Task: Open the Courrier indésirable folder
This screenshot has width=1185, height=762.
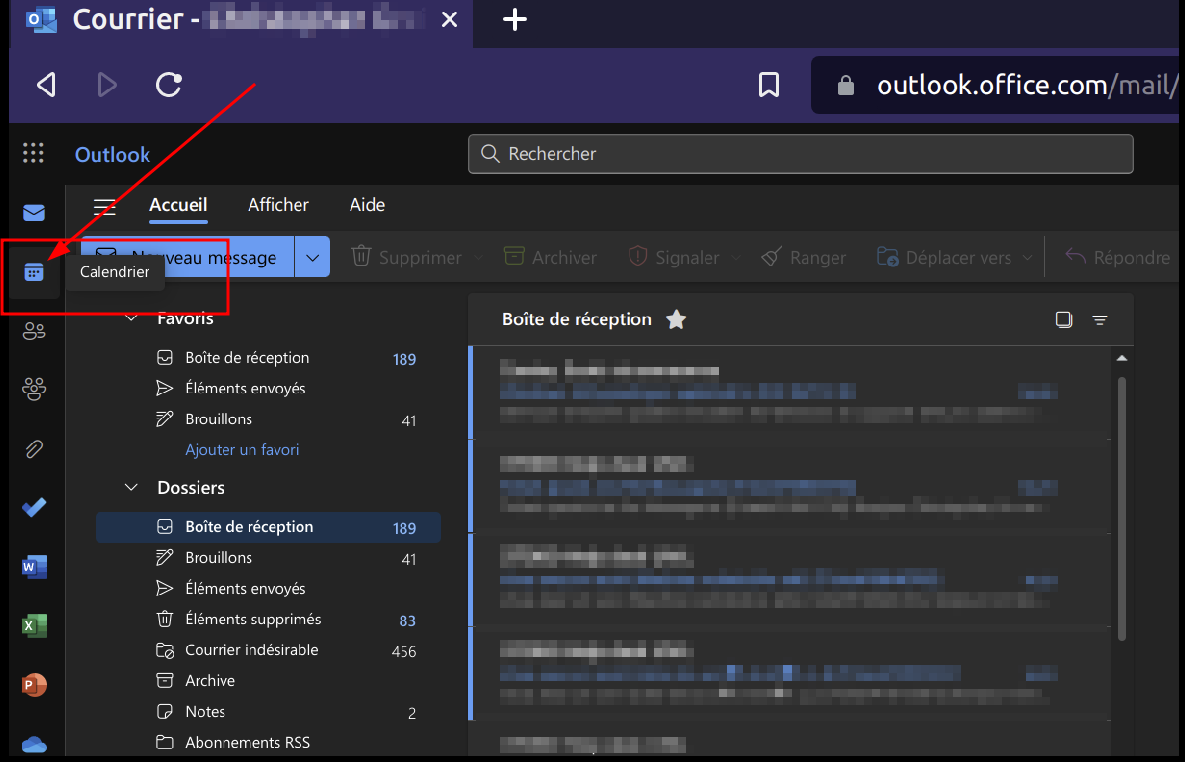Action: 251,650
